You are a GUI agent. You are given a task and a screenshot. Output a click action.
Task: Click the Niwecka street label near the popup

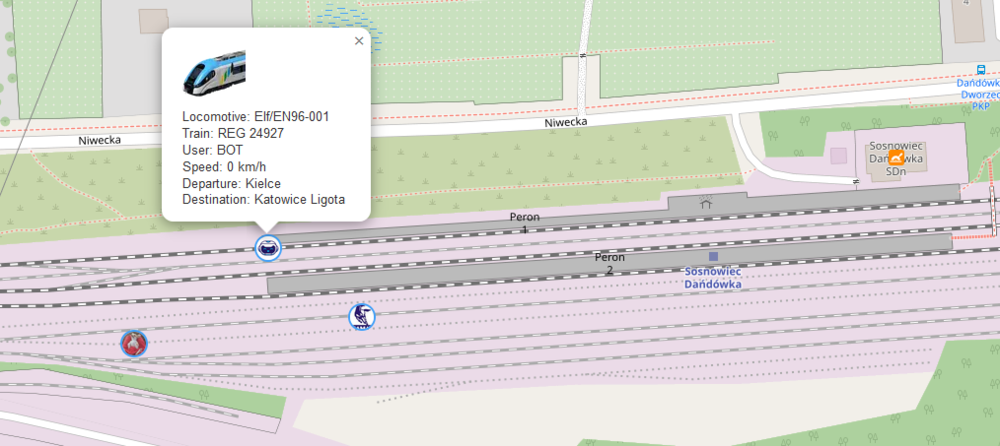pos(99,140)
